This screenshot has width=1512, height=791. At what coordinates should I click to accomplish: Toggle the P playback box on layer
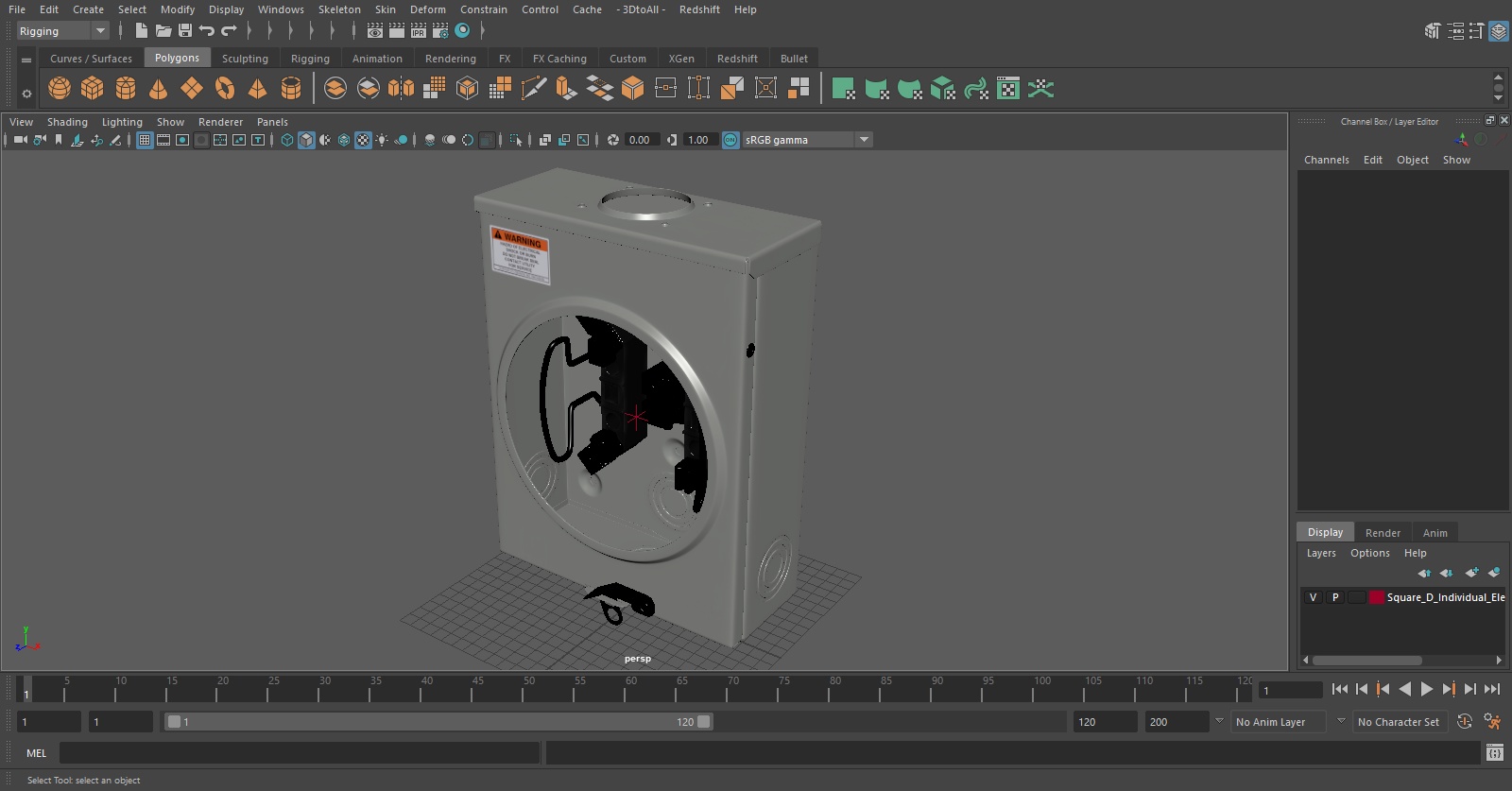(1335, 597)
